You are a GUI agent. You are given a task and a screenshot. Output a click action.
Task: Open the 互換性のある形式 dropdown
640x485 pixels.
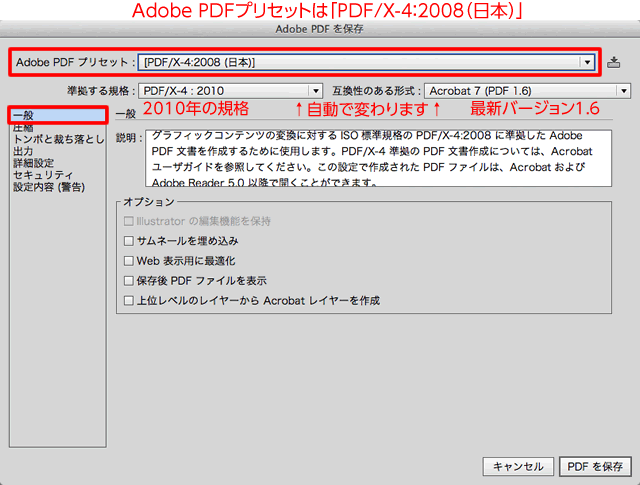pyautogui.click(x=527, y=91)
